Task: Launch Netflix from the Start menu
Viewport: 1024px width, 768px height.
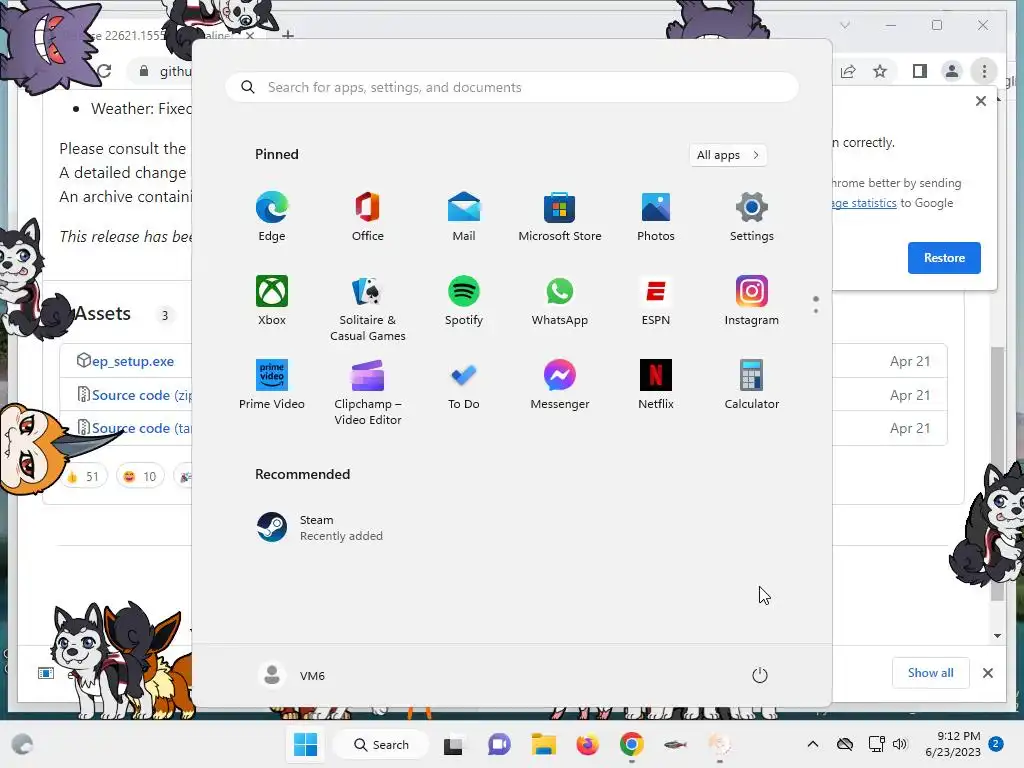Action: [x=656, y=385]
